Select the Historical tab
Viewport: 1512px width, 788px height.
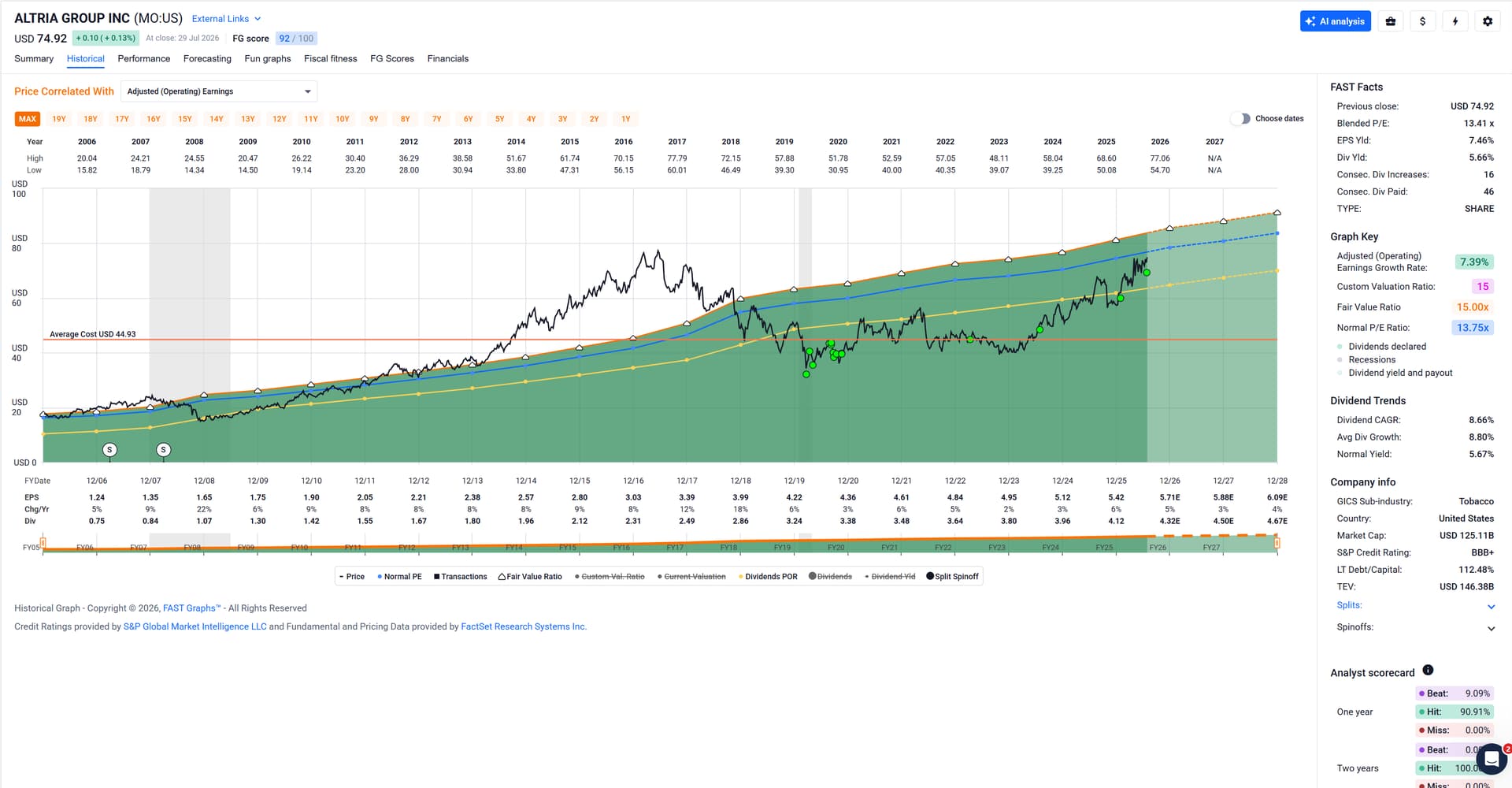(86, 59)
